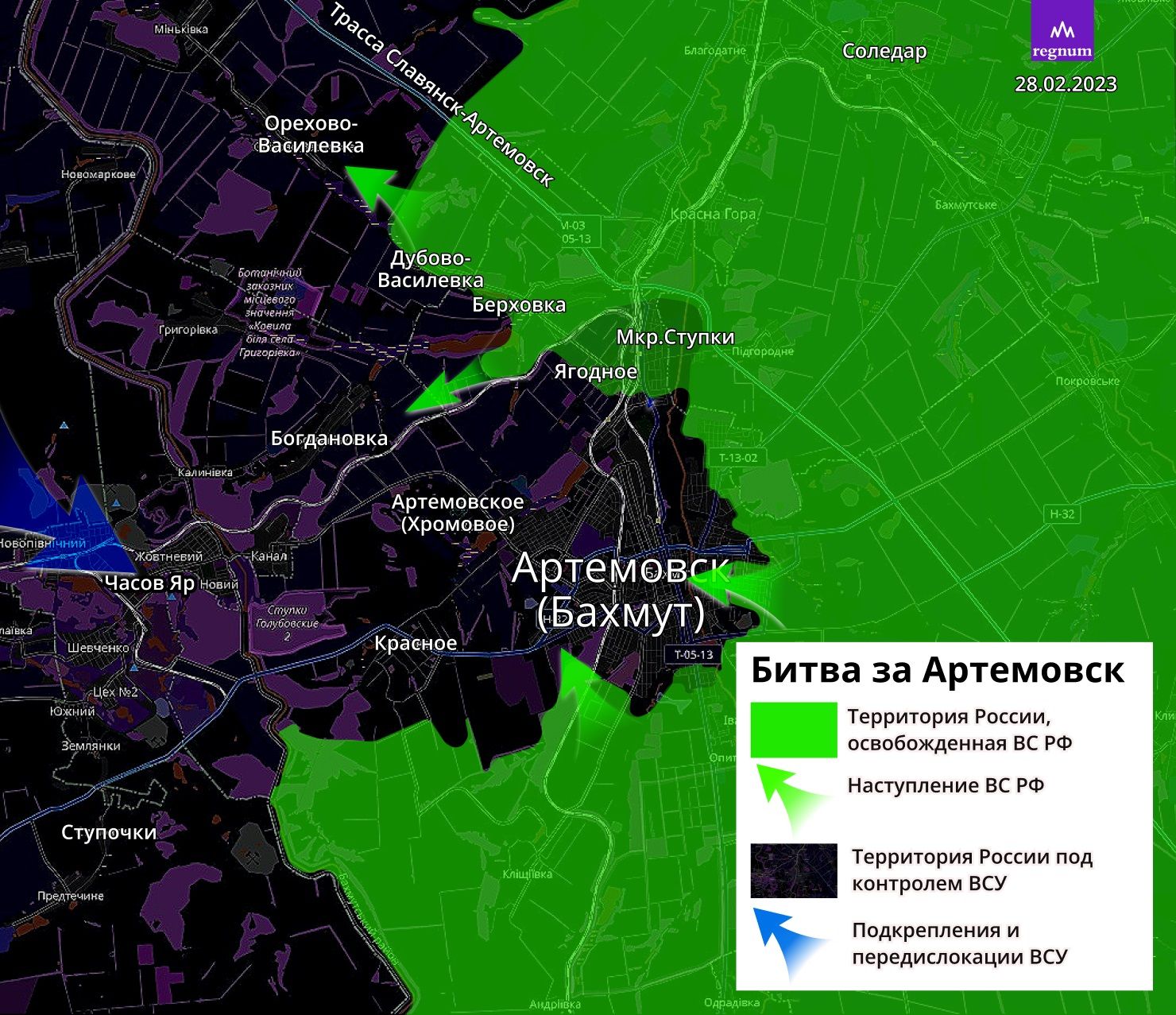Viewport: 1176px width, 1015px height.
Task: Click the Дубово-Василевка label
Action: (x=430, y=269)
